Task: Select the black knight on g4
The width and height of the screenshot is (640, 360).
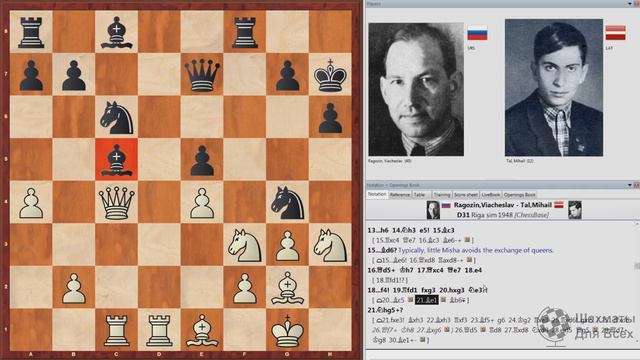Action: tap(288, 202)
